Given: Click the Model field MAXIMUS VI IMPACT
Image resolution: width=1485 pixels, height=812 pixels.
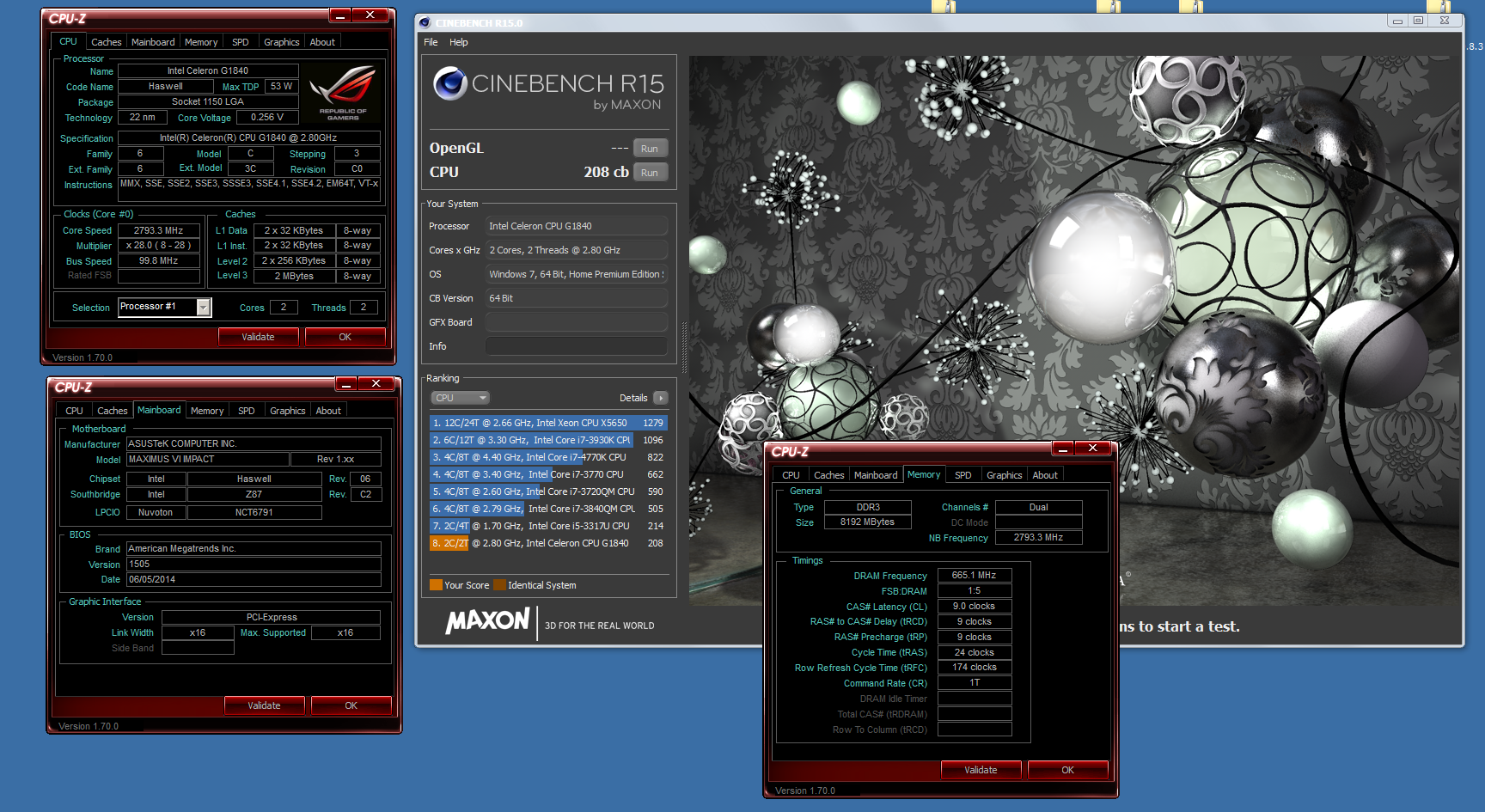Looking at the screenshot, I should click(207, 459).
